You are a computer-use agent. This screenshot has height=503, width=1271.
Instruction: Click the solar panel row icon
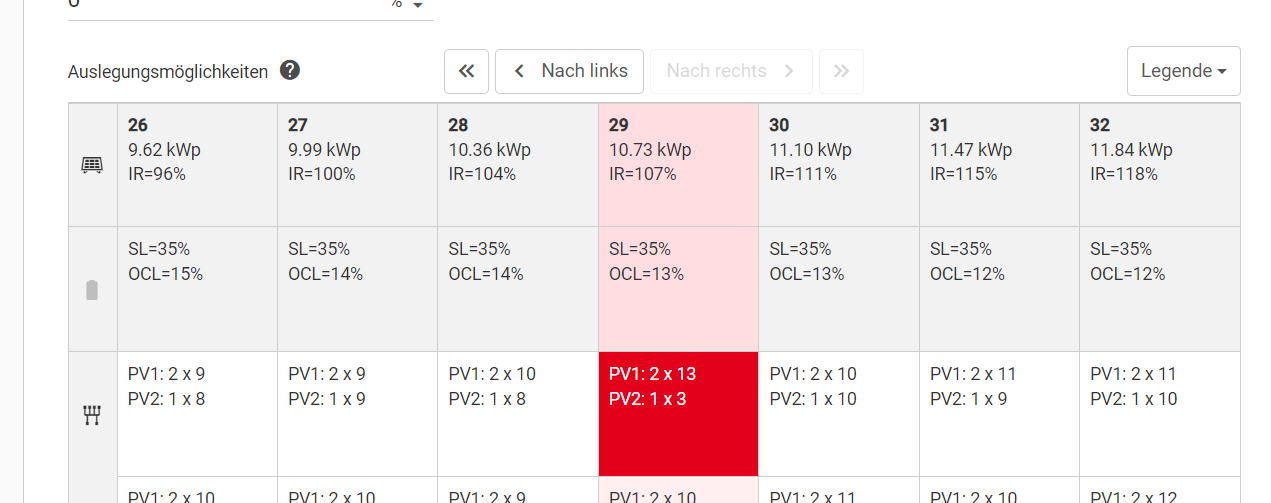[x=92, y=165]
